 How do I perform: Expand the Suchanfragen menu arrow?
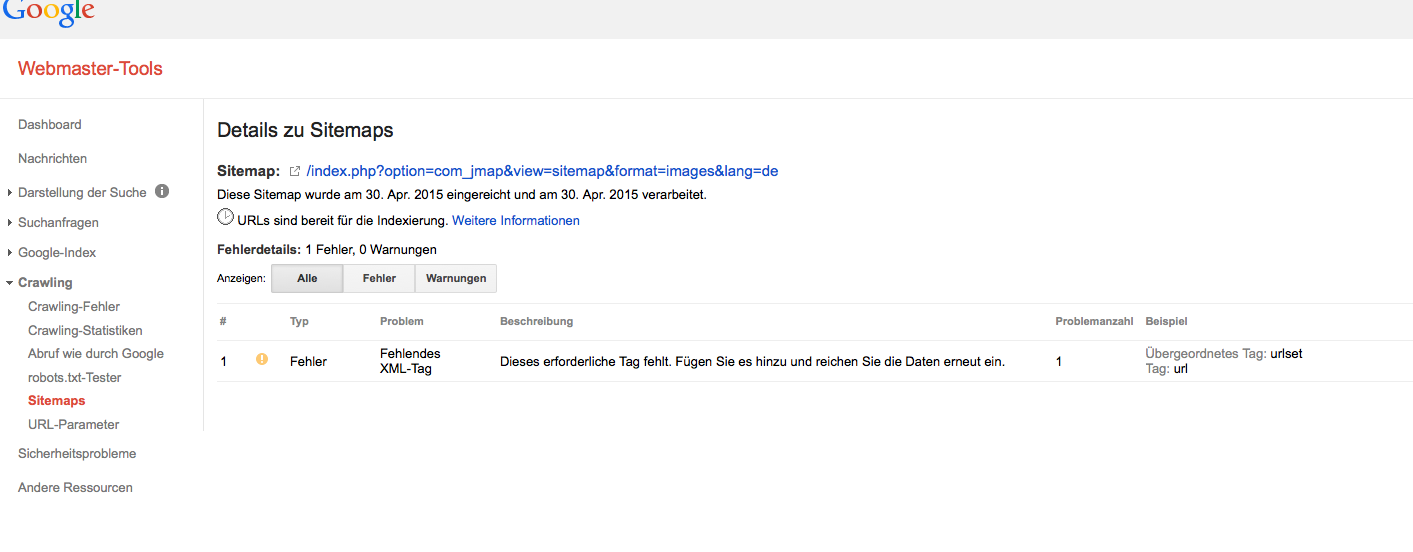click(x=10, y=223)
